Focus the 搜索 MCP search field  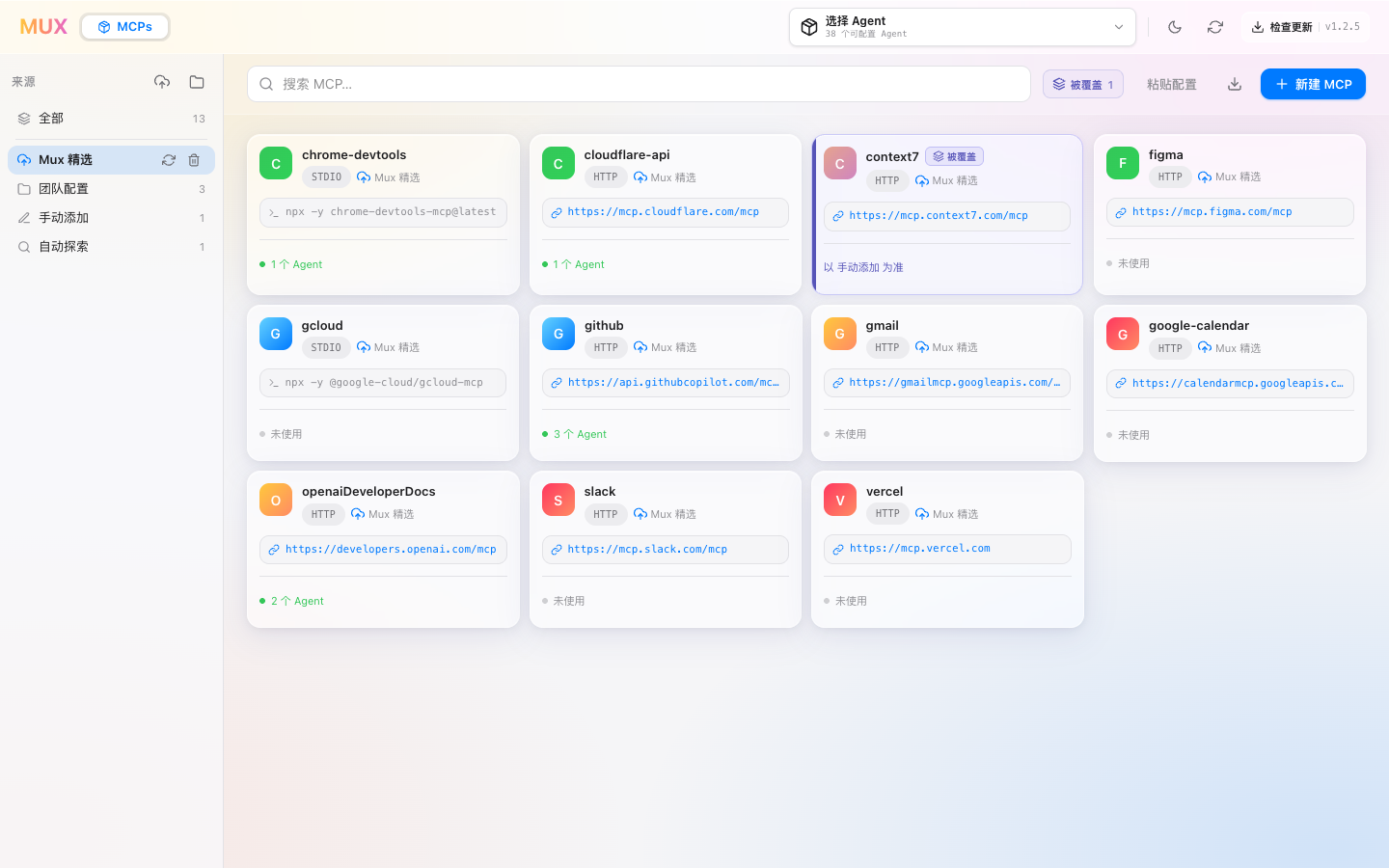[x=639, y=84]
